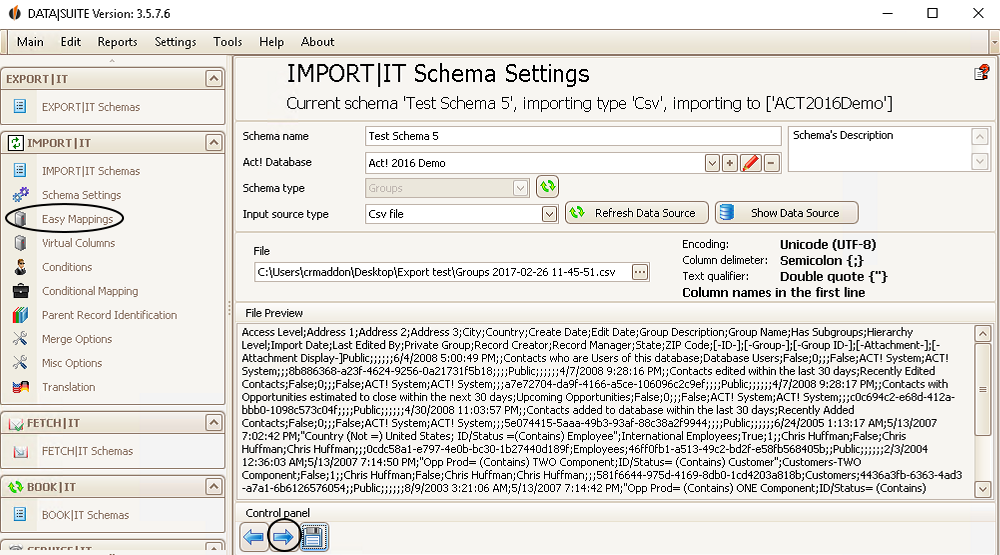Open Translation in sidebar
This screenshot has width=1000, height=555.
pyautogui.click(x=68, y=387)
